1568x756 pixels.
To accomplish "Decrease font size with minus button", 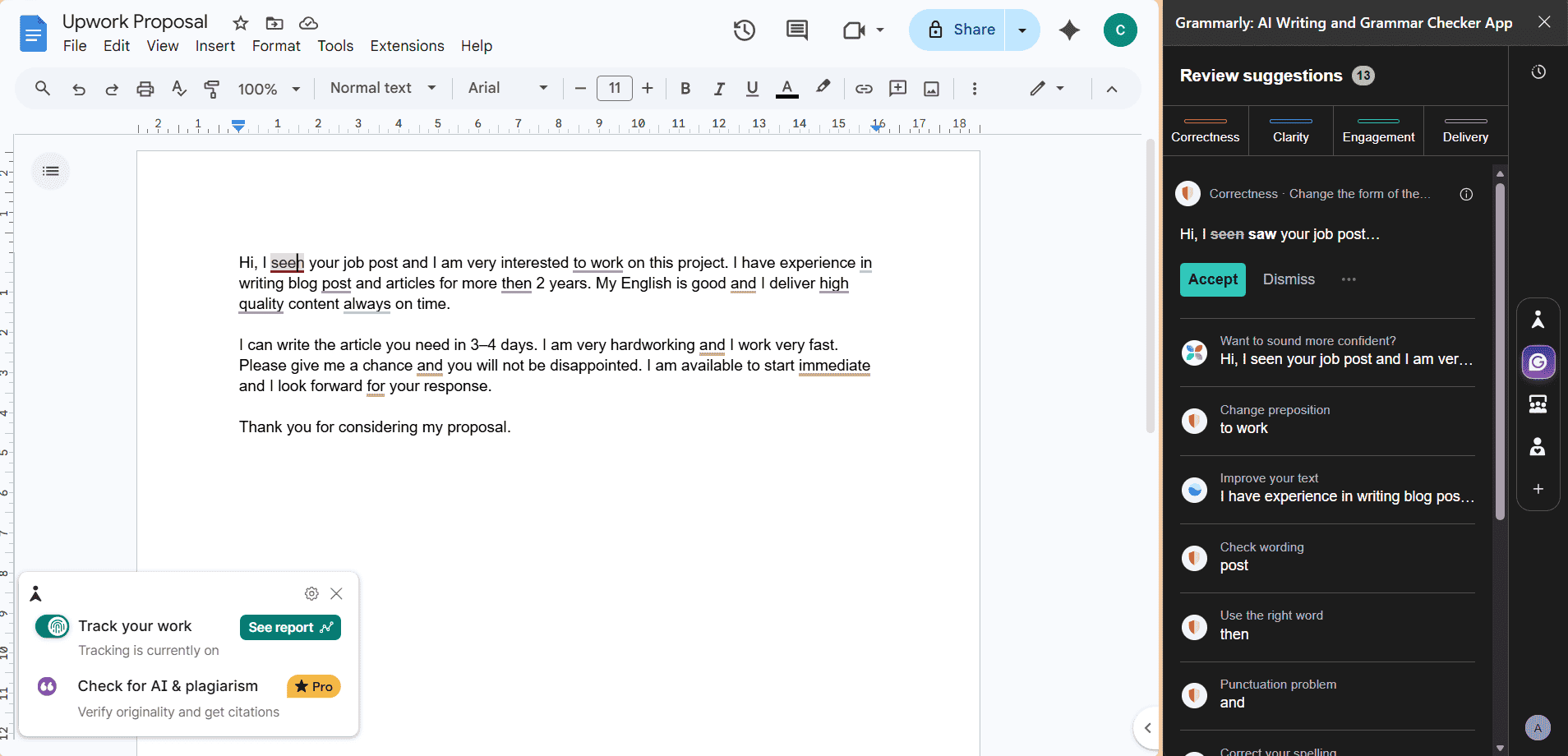I will pyautogui.click(x=580, y=88).
